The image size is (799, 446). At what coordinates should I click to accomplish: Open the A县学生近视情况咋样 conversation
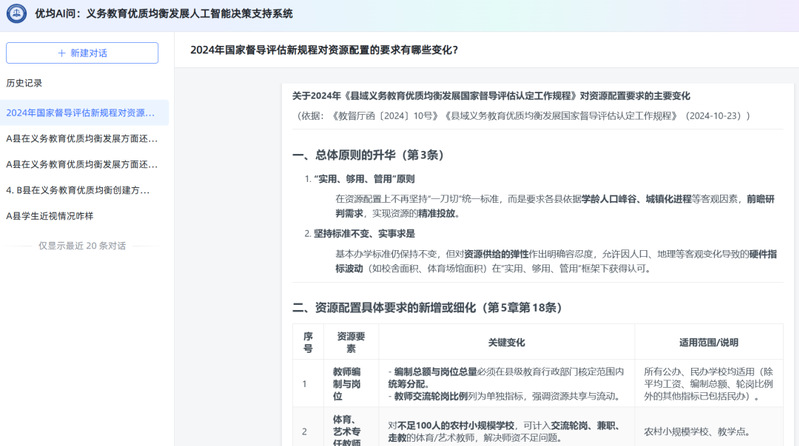pyautogui.click(x=50, y=216)
